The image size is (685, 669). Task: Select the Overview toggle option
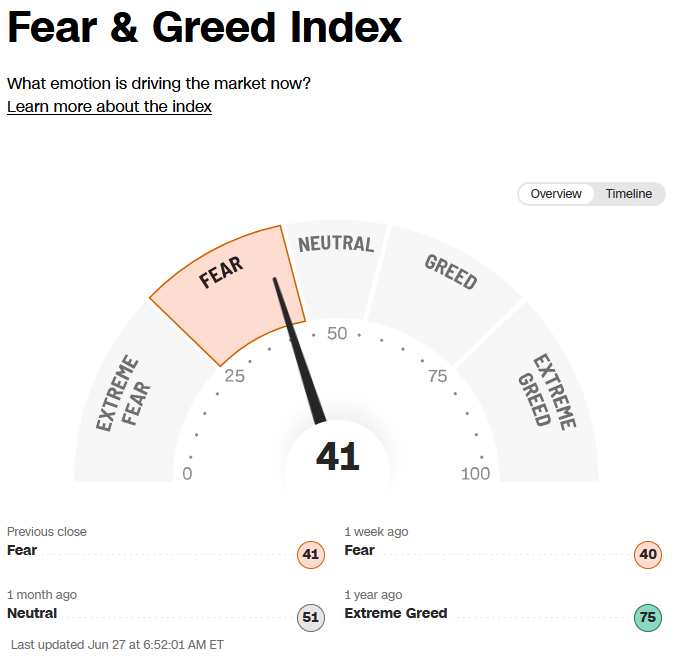point(556,194)
